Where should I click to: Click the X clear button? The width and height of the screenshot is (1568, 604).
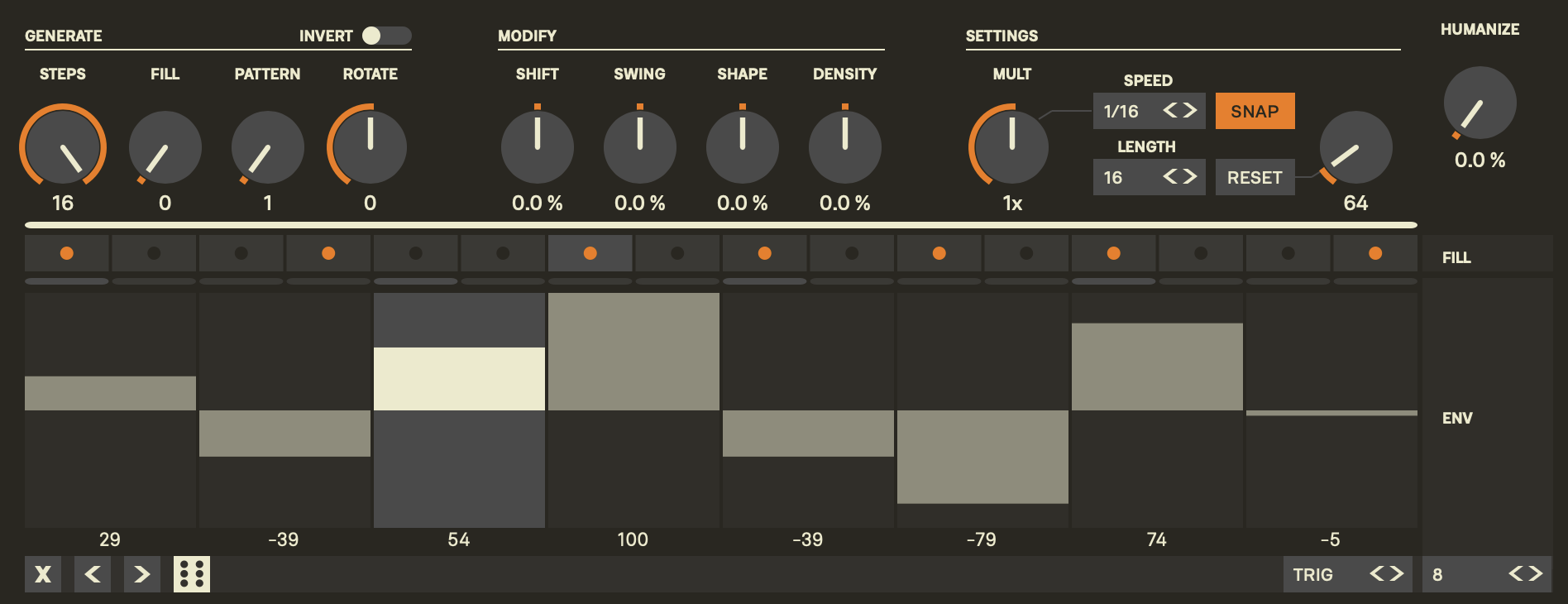pos(43,574)
